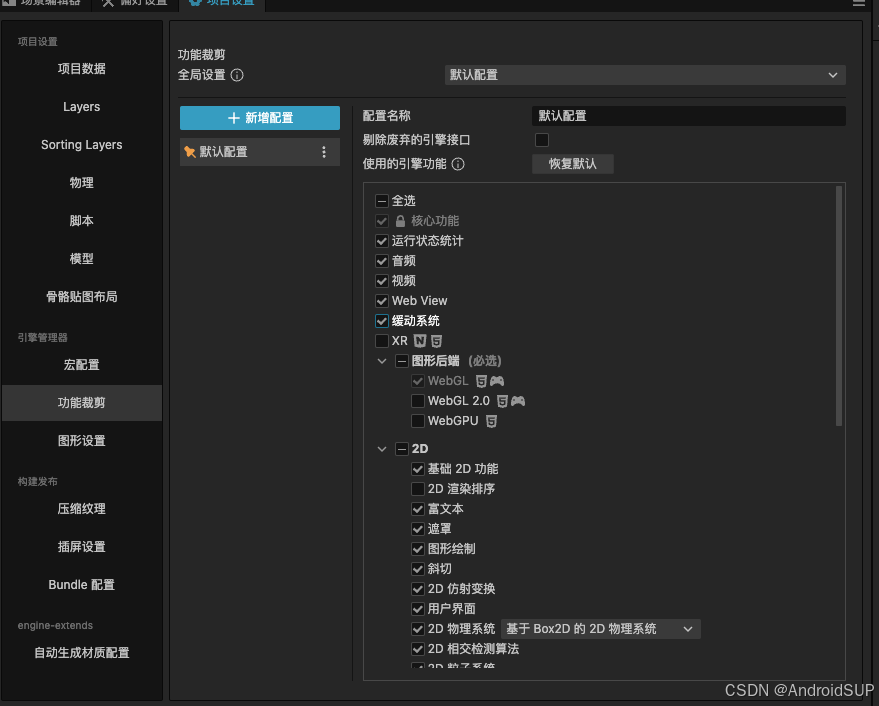Open the info tooltip beside 全局设置
Viewport: 879px width, 706px height.
click(x=237, y=75)
